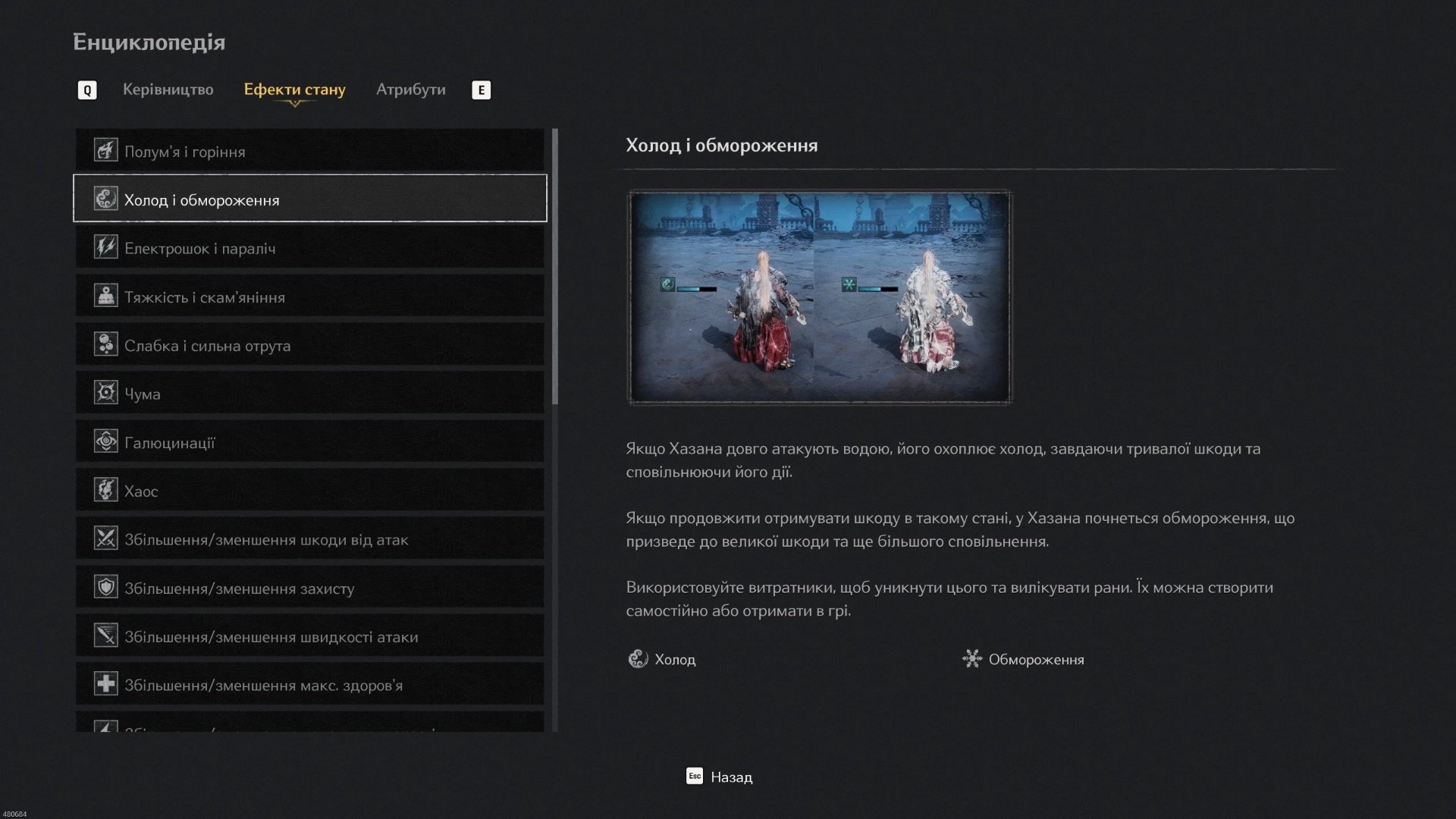Select the flame icon for Полум'я і горіння
1456x819 pixels.
click(105, 150)
